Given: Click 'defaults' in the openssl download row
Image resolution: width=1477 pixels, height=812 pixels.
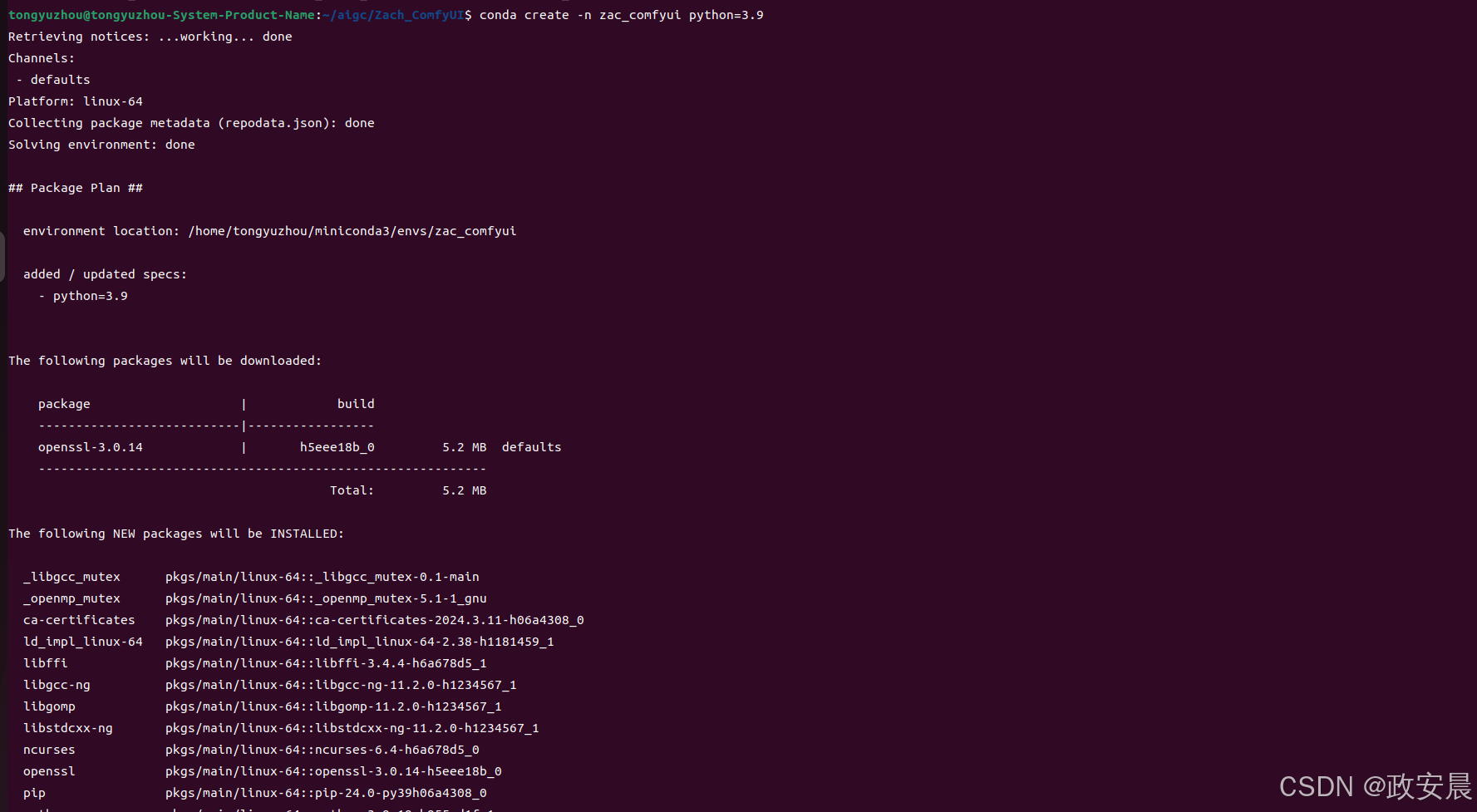Looking at the screenshot, I should (532, 447).
